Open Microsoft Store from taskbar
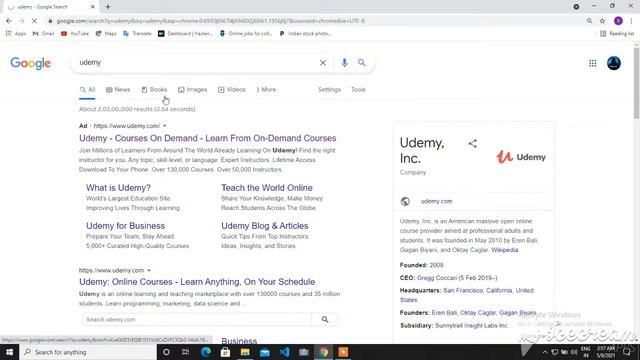 point(225,352)
